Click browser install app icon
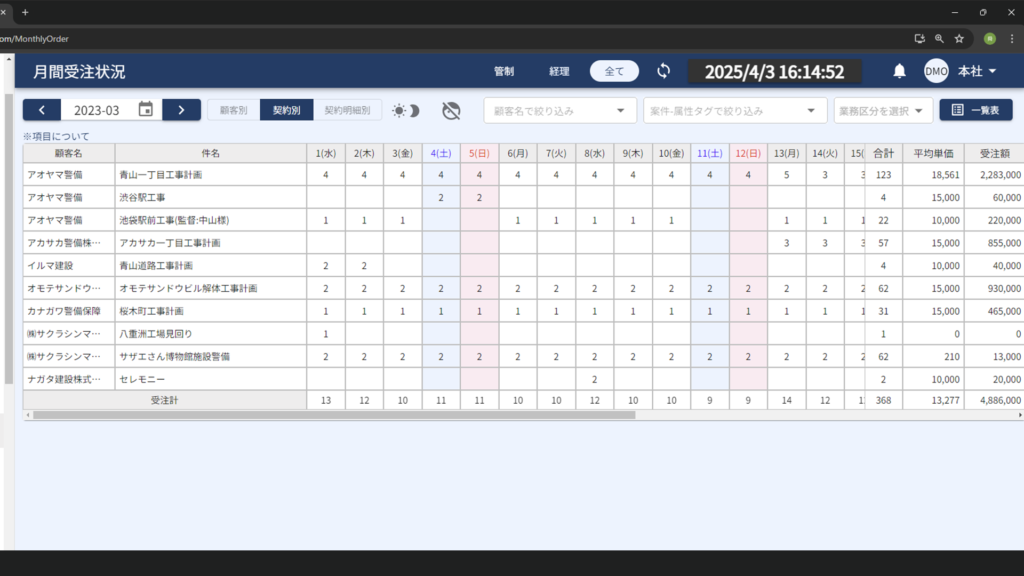 pyautogui.click(x=920, y=39)
